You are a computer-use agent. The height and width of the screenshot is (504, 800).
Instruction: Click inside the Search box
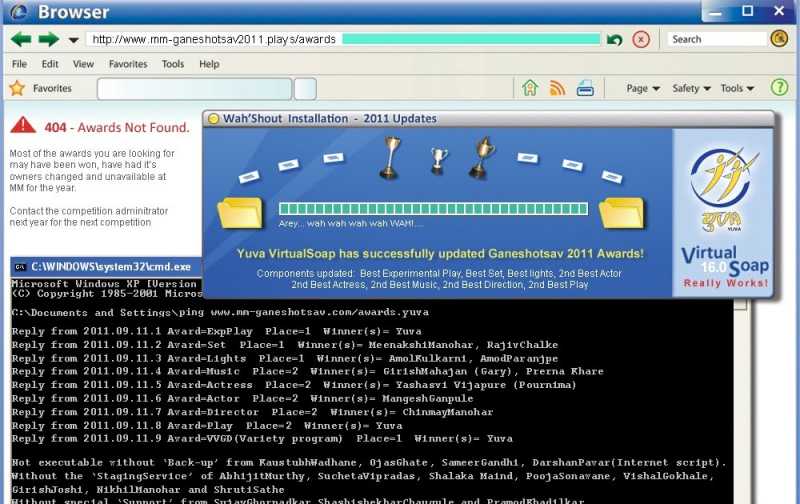[x=716, y=39]
